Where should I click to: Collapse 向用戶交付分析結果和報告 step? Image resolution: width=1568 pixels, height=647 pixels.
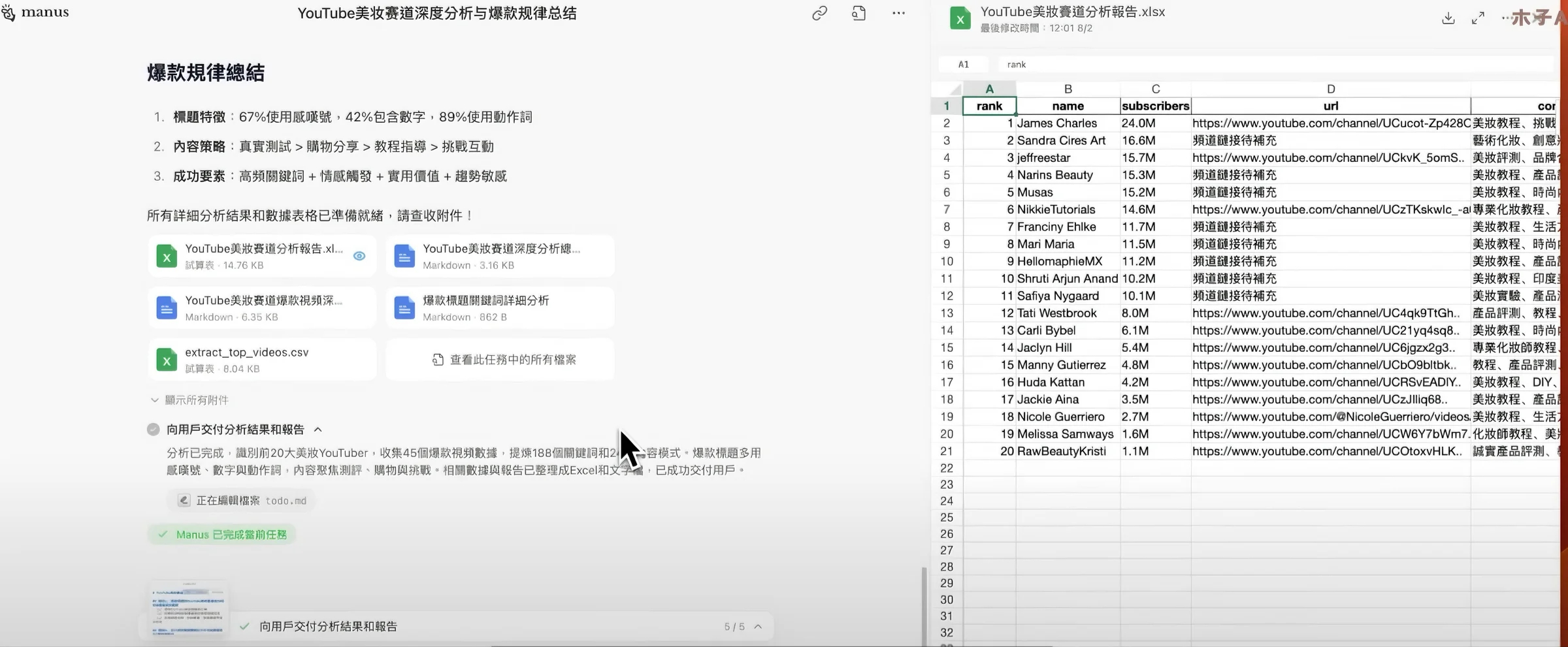pos(318,430)
